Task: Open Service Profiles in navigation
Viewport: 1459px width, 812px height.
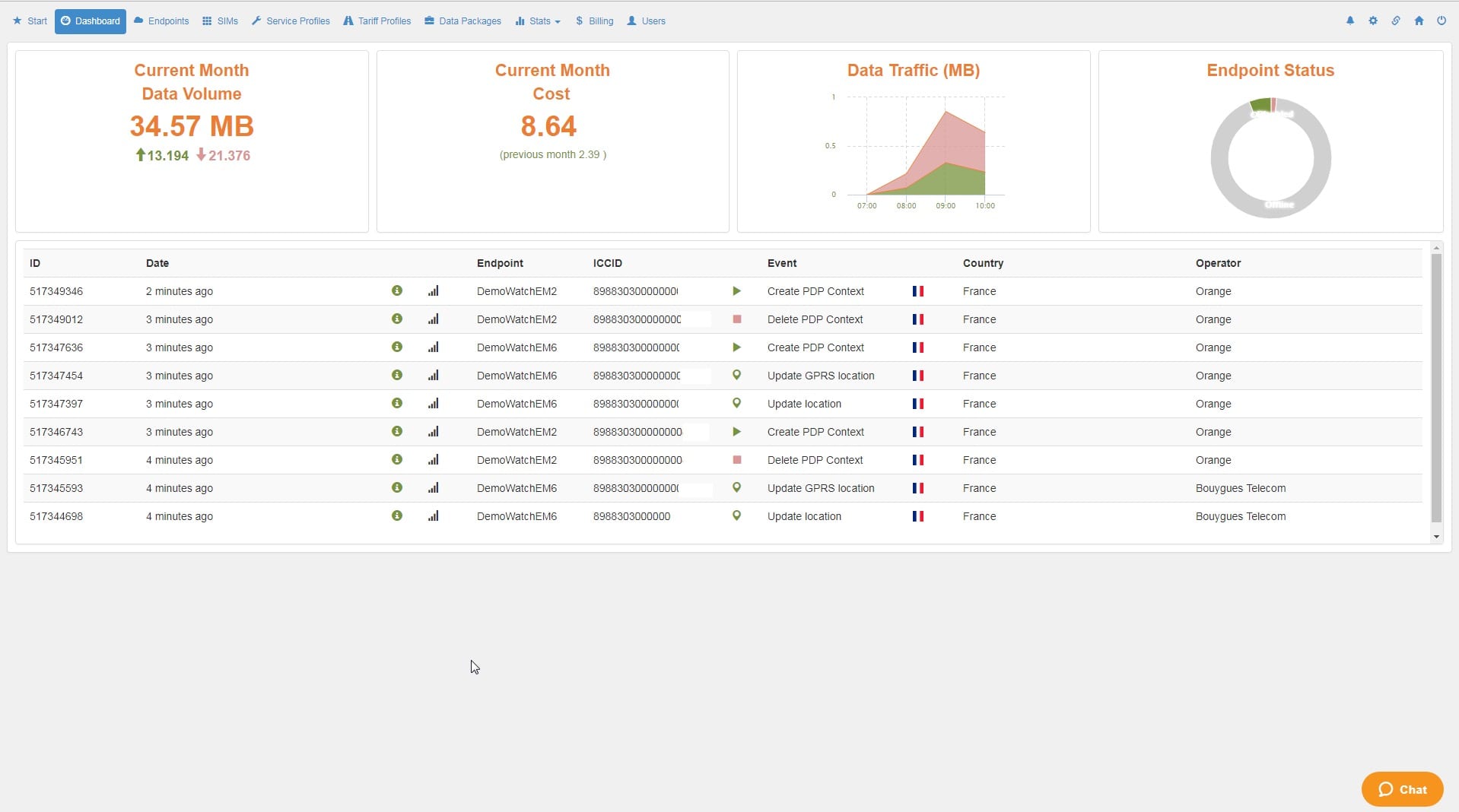Action: coord(291,21)
